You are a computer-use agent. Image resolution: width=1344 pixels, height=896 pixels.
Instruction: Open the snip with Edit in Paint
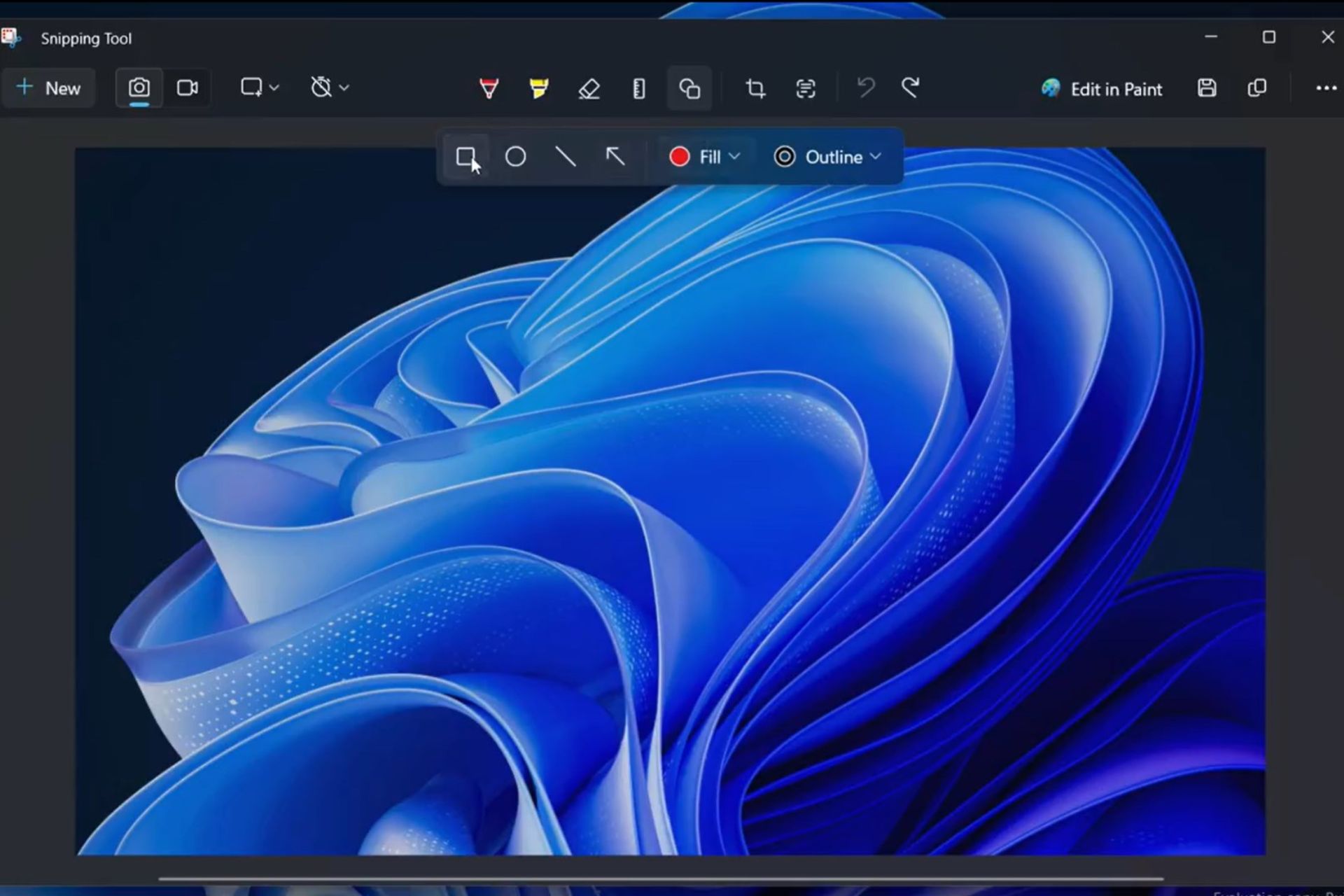coord(1101,89)
